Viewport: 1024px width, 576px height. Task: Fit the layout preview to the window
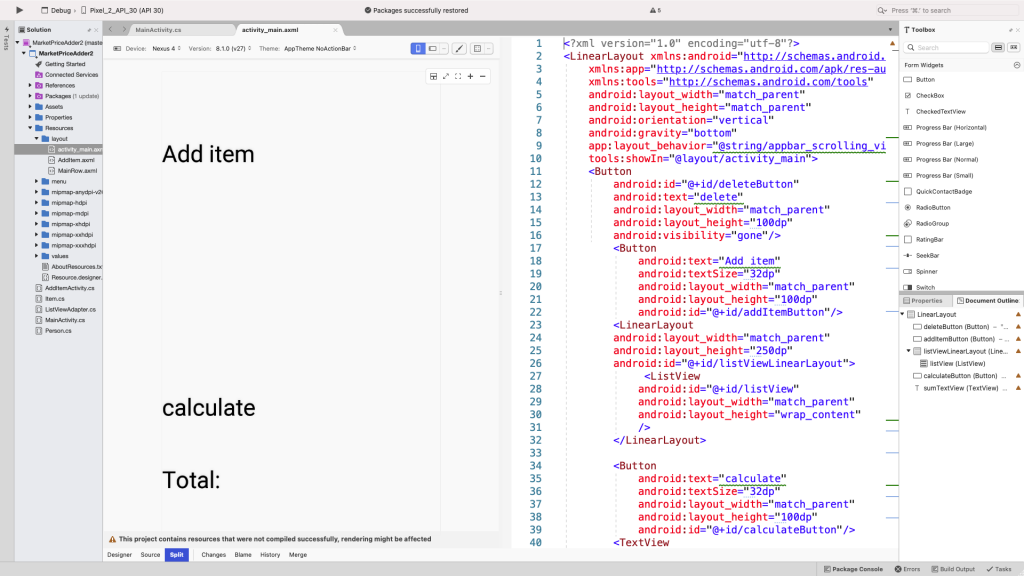(458, 77)
